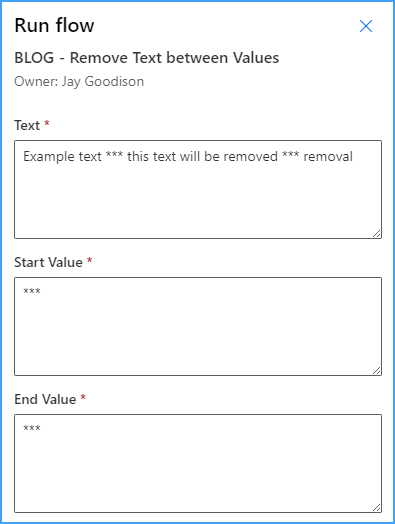Viewport: 395px width, 524px height.
Task: Close the Run flow panel
Action: [366, 26]
